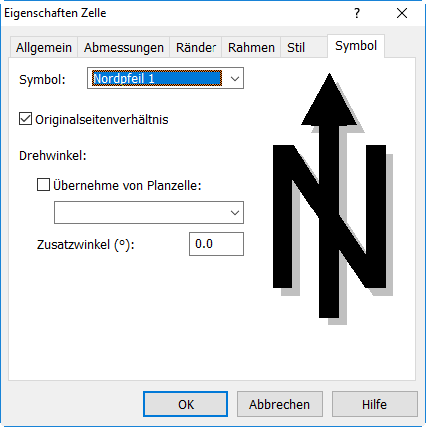Click the Übernehme von Planzelle label

[127, 185]
